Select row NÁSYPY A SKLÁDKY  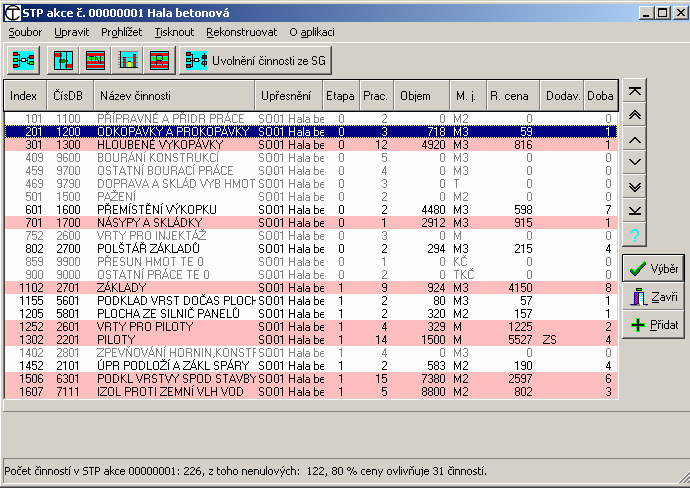pos(311,223)
